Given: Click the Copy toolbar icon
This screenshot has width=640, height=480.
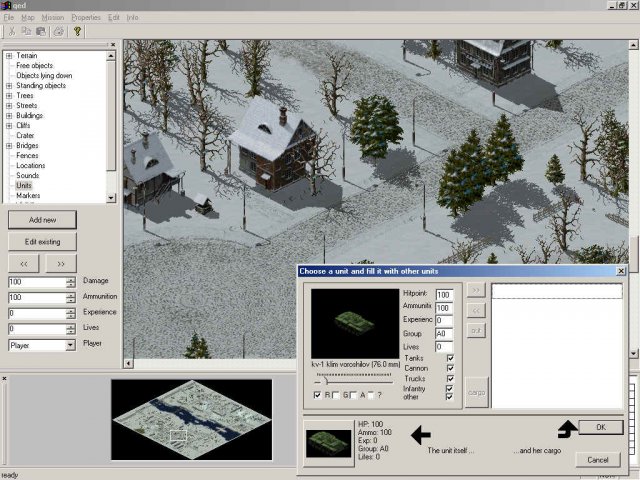Looking at the screenshot, I should [25, 31].
